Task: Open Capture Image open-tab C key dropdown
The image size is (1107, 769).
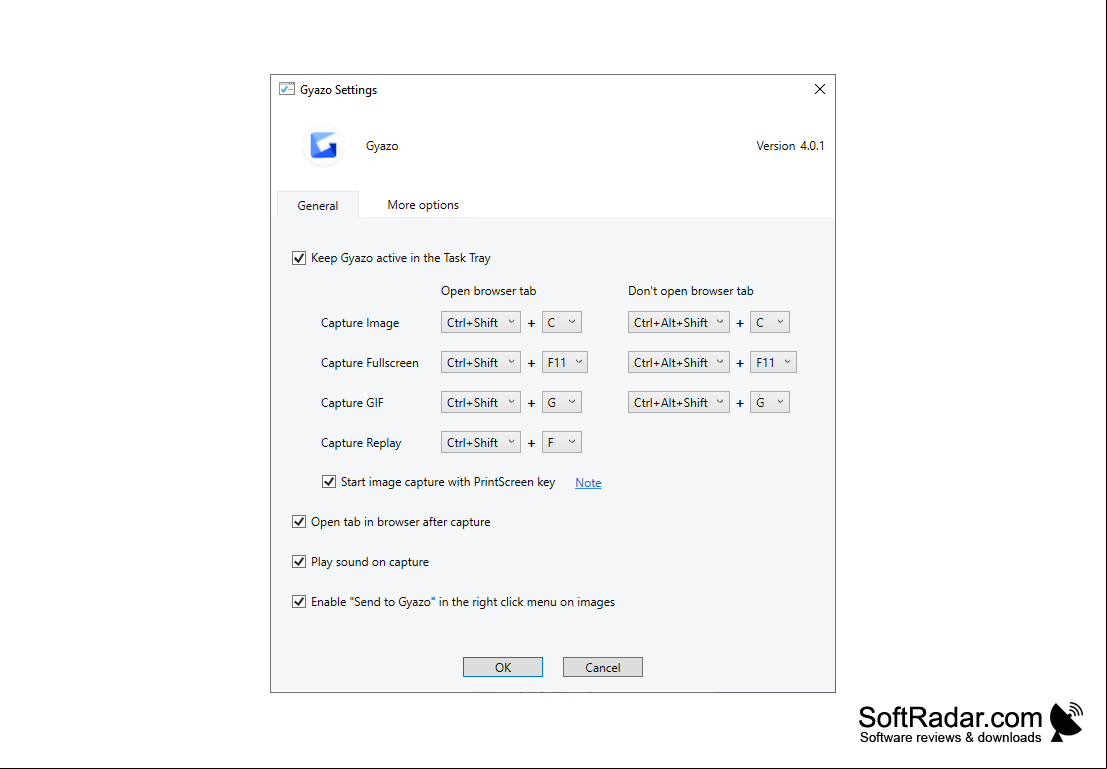Action: click(562, 322)
